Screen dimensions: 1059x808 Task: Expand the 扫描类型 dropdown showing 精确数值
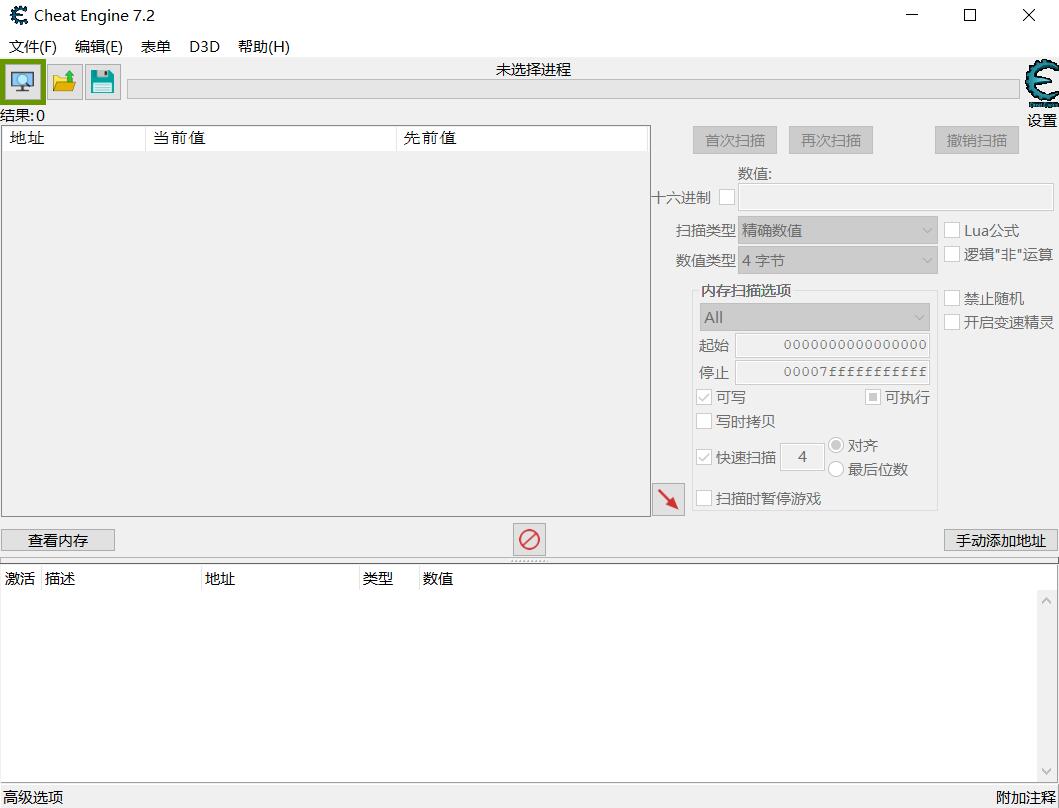point(837,230)
